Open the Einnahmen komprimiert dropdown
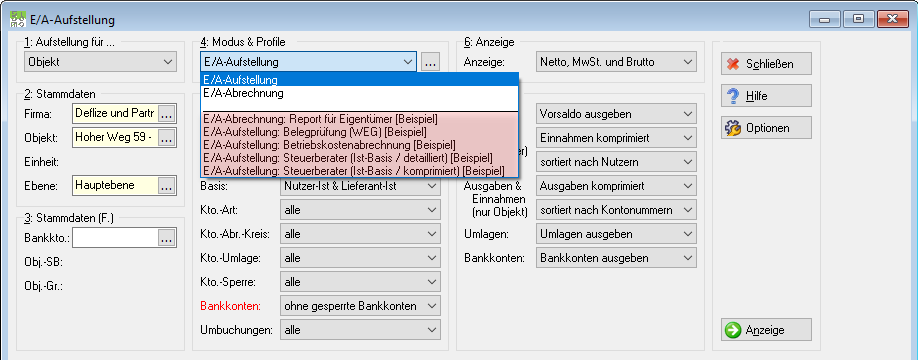918x360 pixels. point(616,138)
